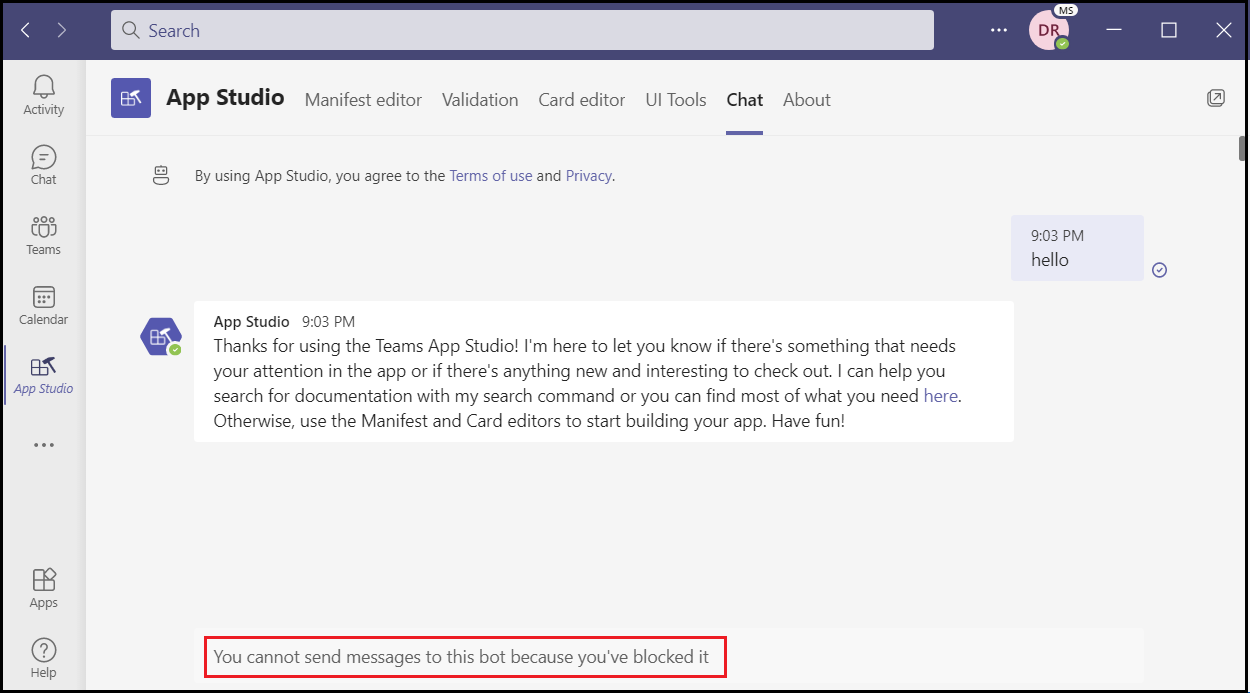Close the Teams window
This screenshot has width=1250, height=693.
[1223, 30]
